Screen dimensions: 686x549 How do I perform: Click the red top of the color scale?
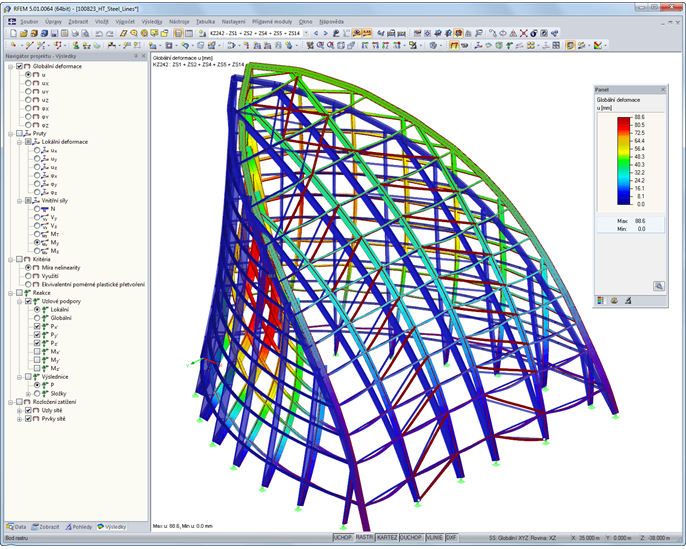624,121
